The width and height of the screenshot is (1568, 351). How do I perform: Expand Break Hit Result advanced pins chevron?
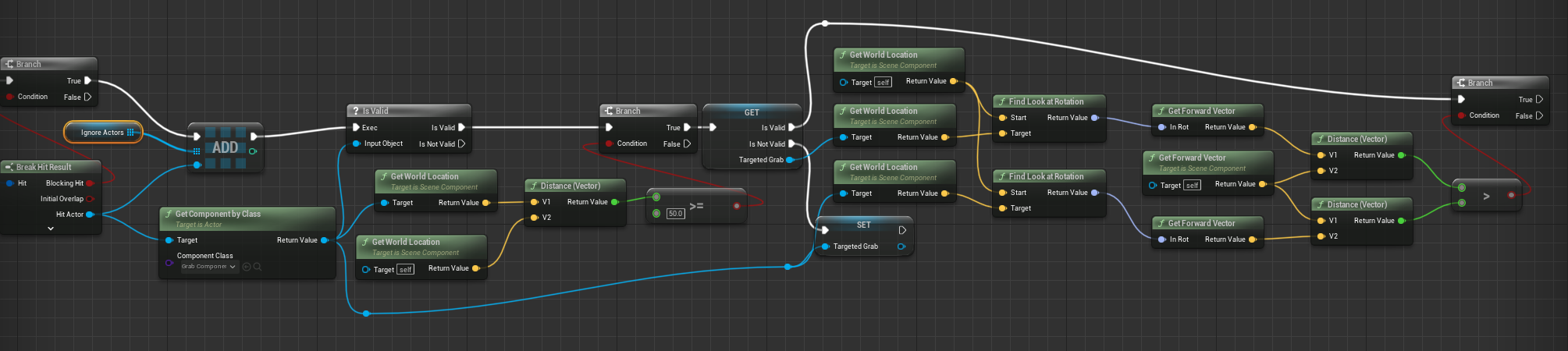[x=51, y=229]
